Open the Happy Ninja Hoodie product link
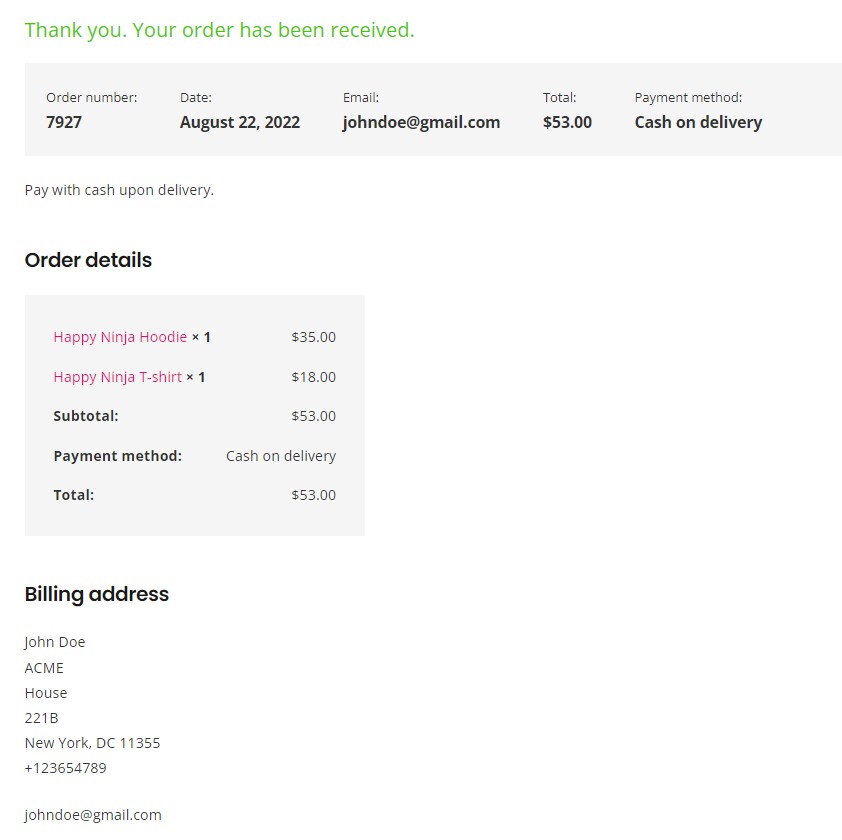The image size is (842, 840). (120, 337)
